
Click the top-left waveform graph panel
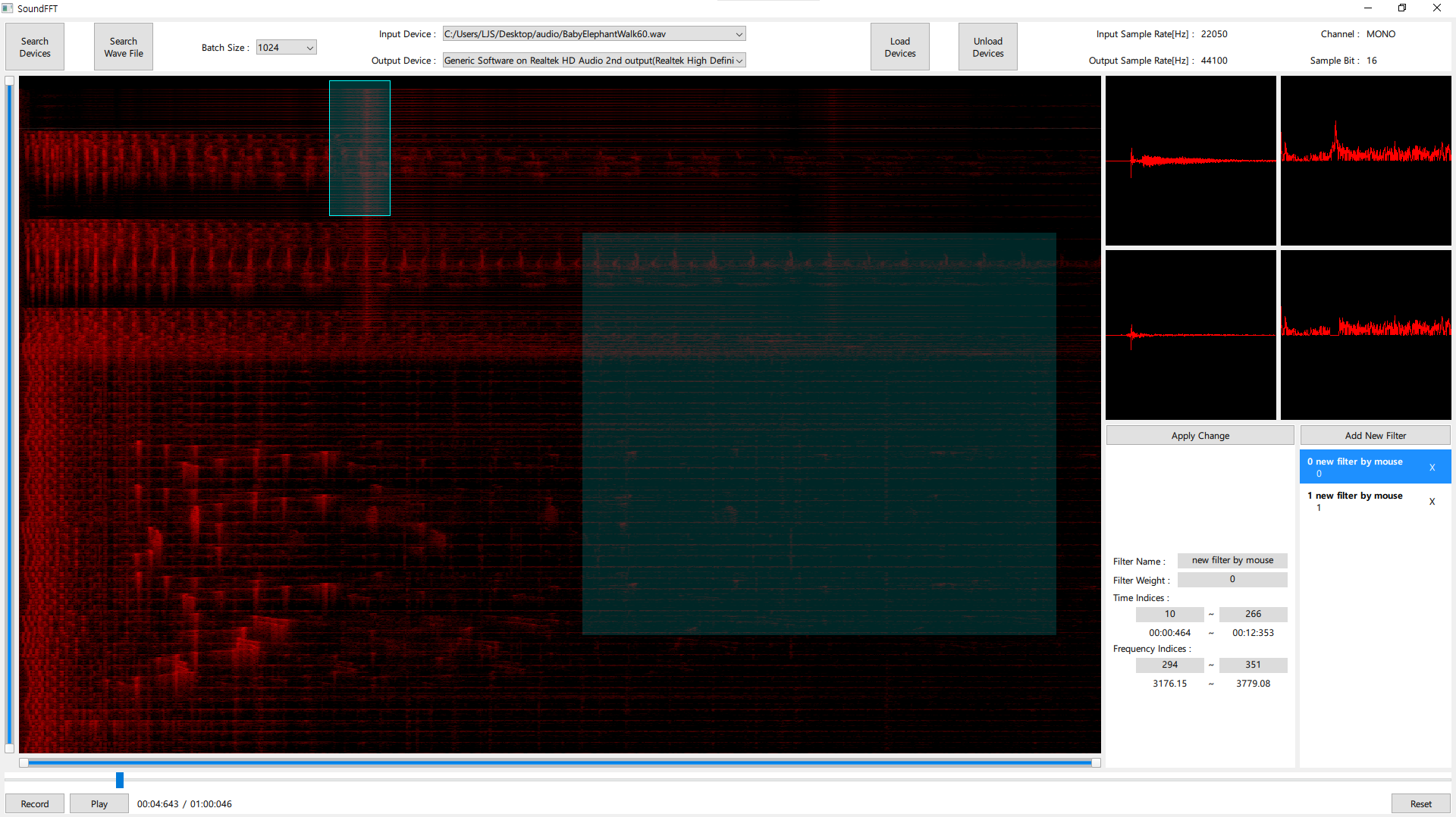click(1191, 161)
